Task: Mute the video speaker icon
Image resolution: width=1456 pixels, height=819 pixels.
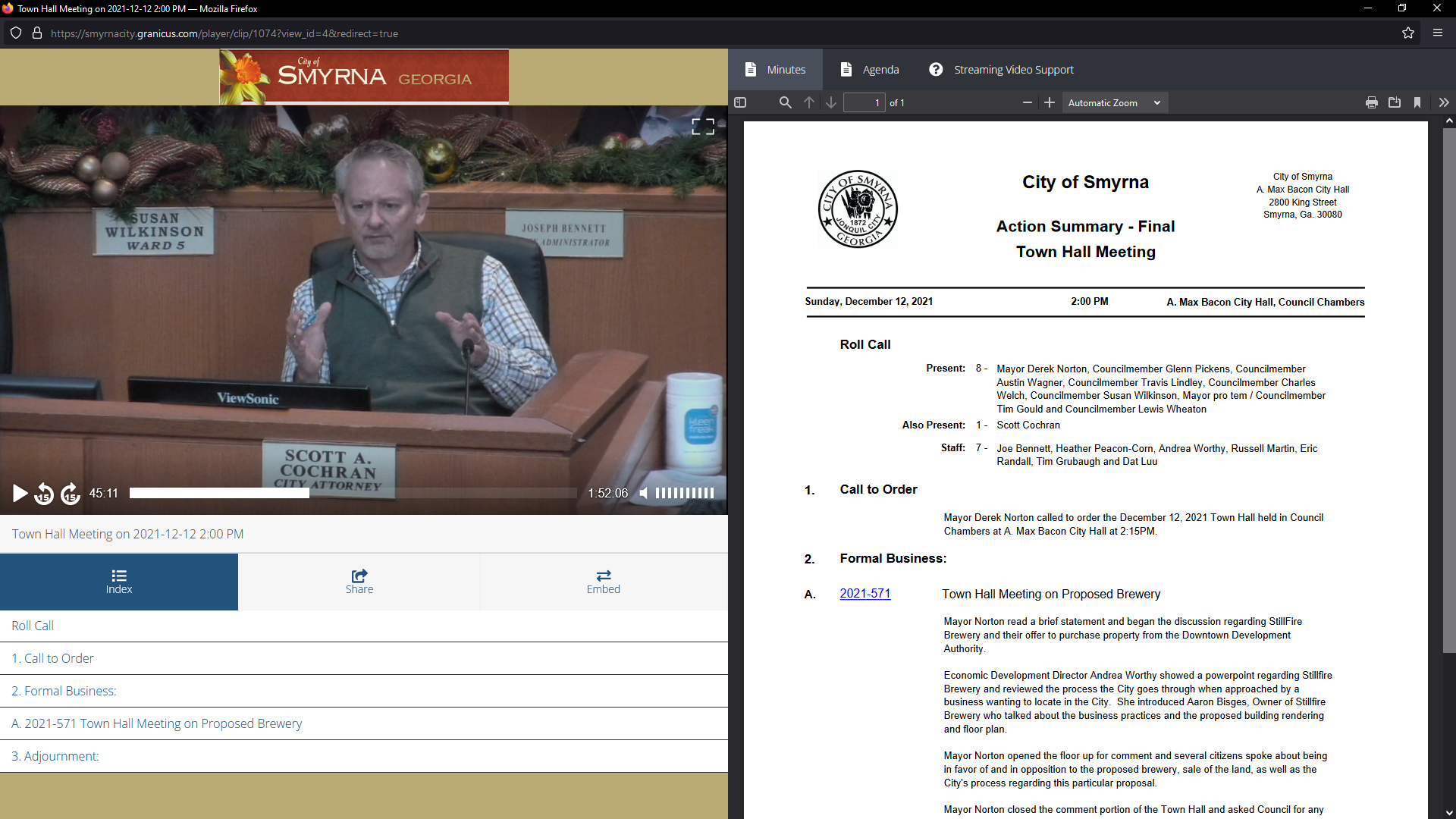Action: (644, 494)
